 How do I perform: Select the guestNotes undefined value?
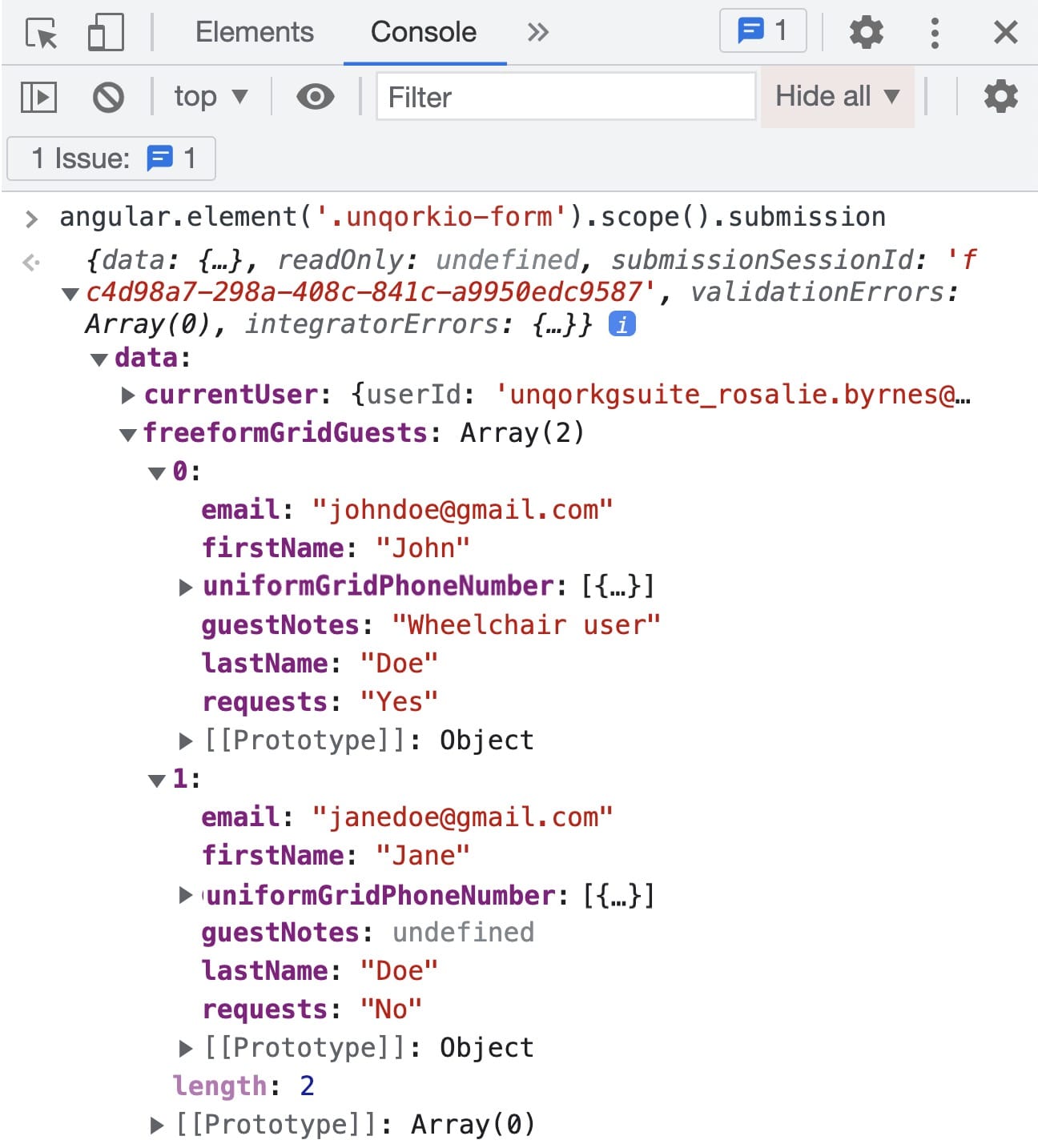[463, 933]
